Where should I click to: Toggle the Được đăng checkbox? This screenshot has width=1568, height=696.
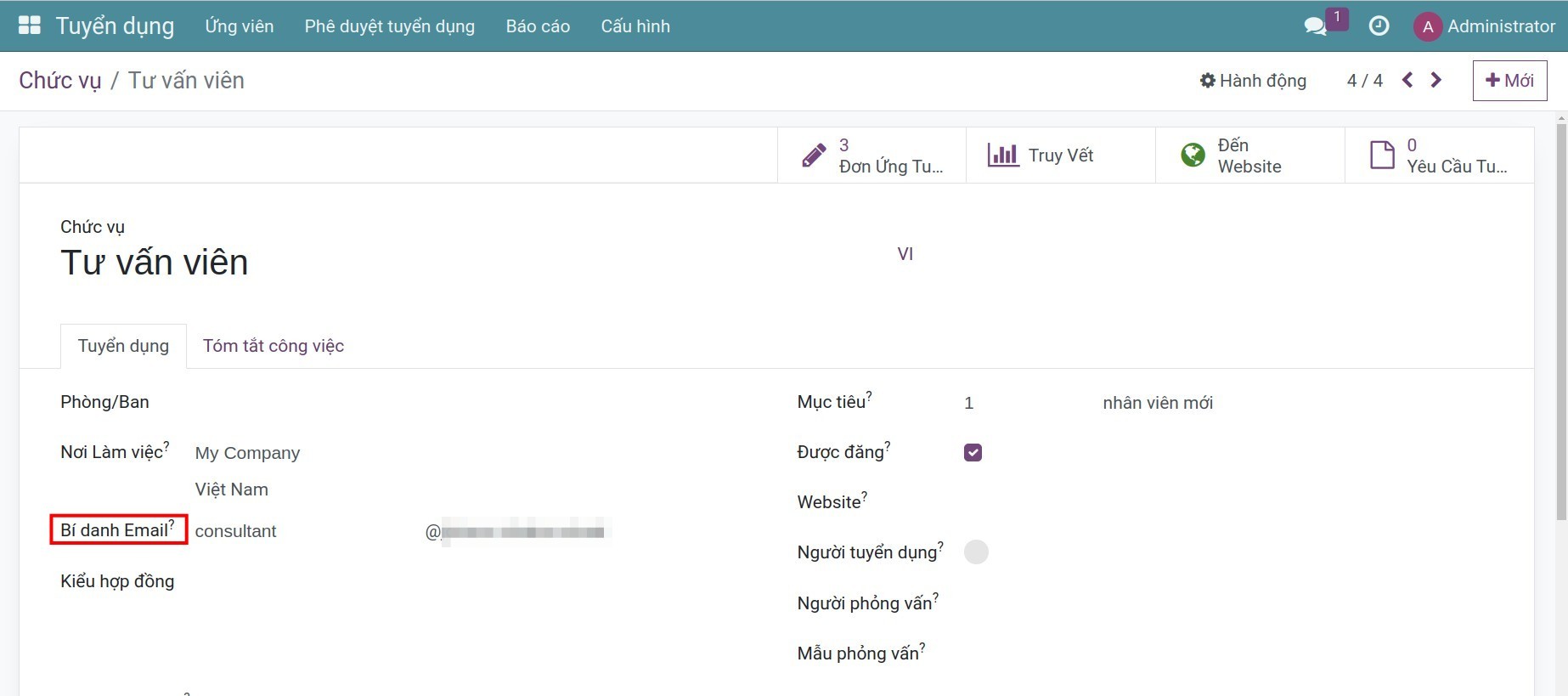click(973, 452)
